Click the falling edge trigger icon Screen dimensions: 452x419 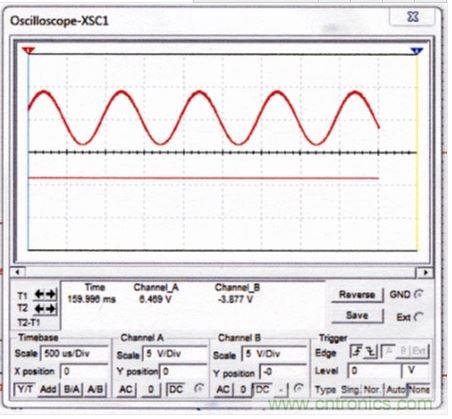coord(371,352)
